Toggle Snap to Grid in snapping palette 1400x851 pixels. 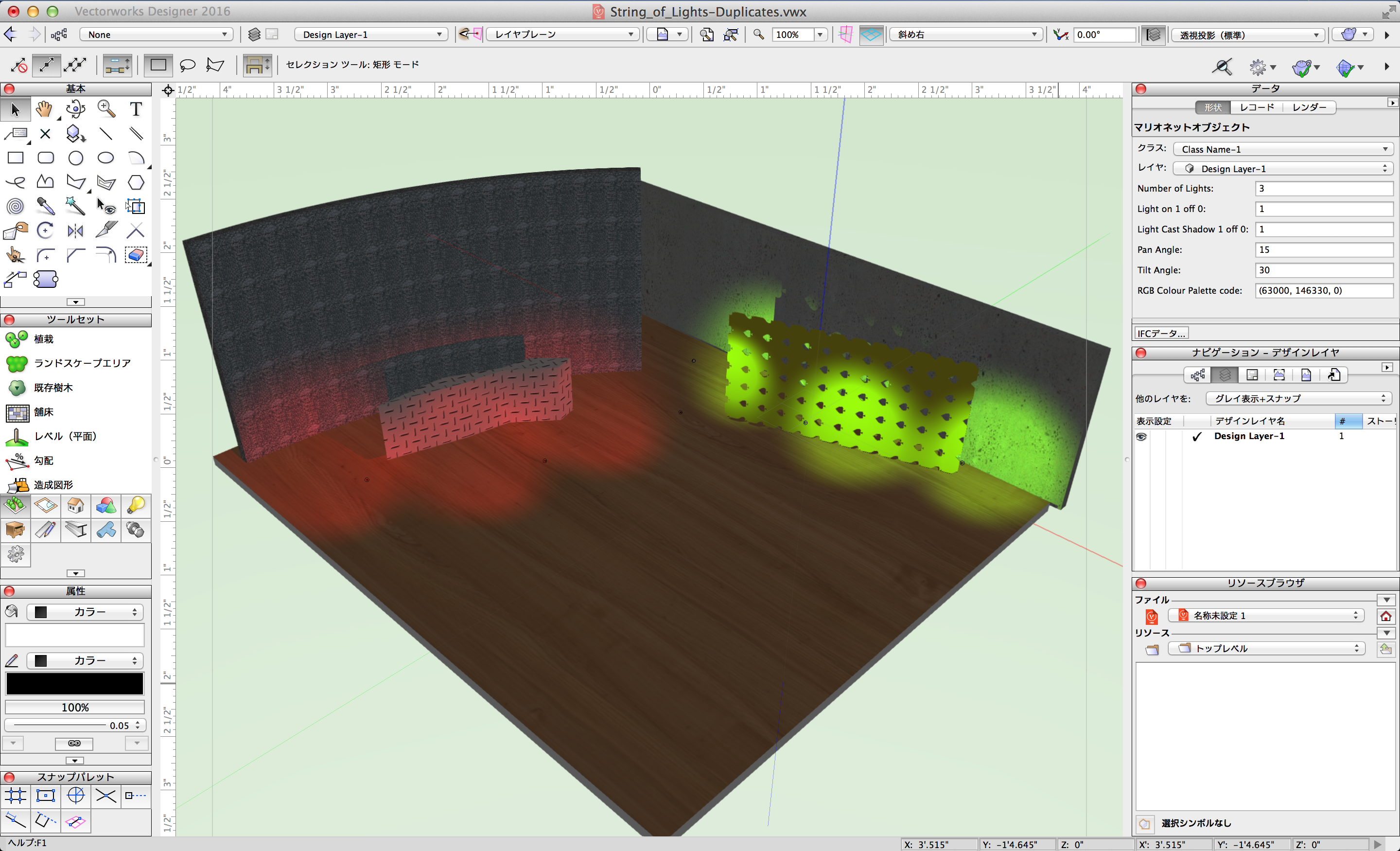click(16, 795)
